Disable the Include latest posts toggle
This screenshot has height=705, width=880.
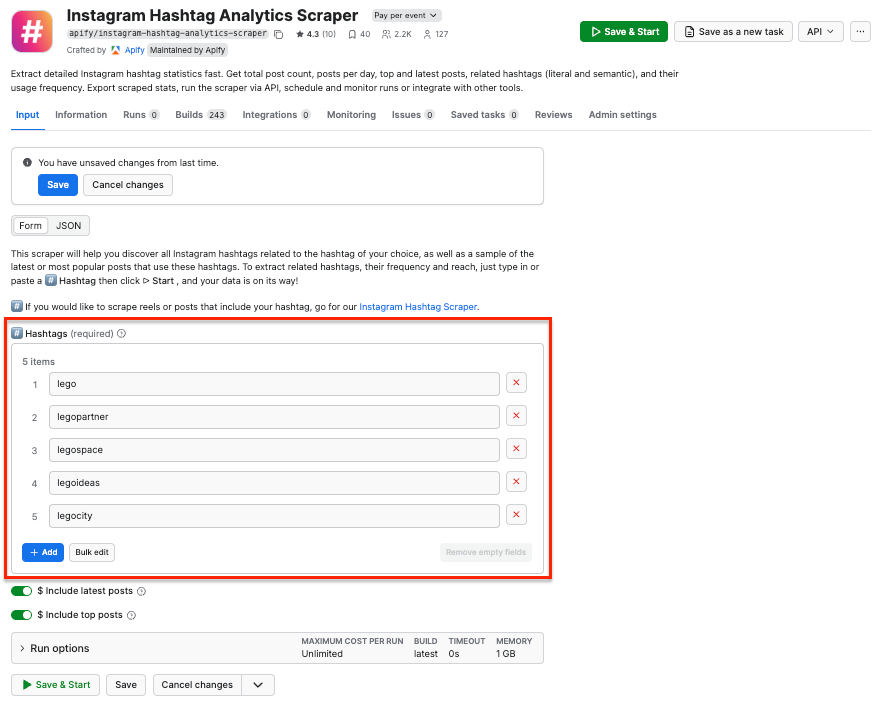pos(22,591)
